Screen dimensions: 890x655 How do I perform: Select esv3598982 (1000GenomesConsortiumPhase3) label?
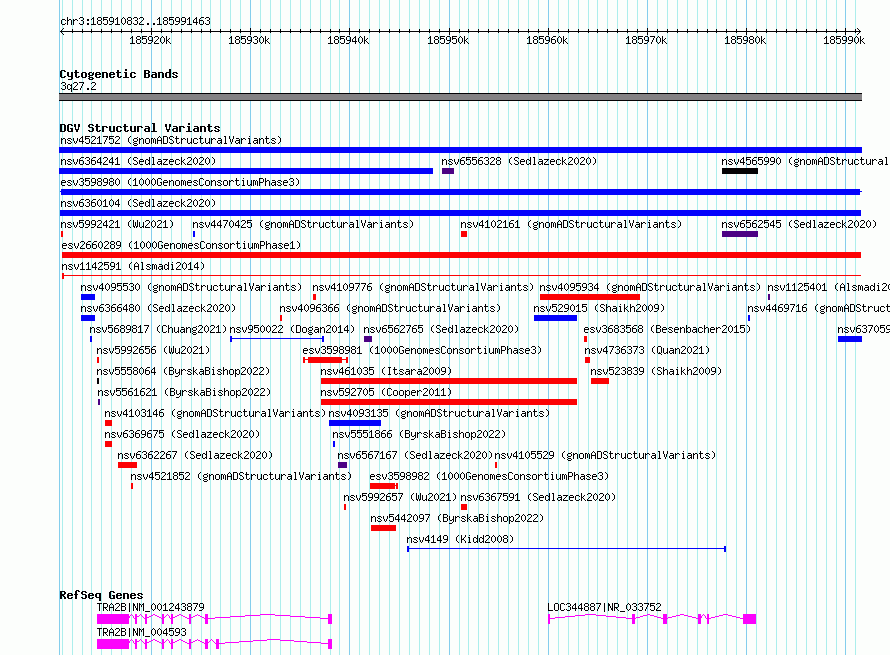[489, 476]
